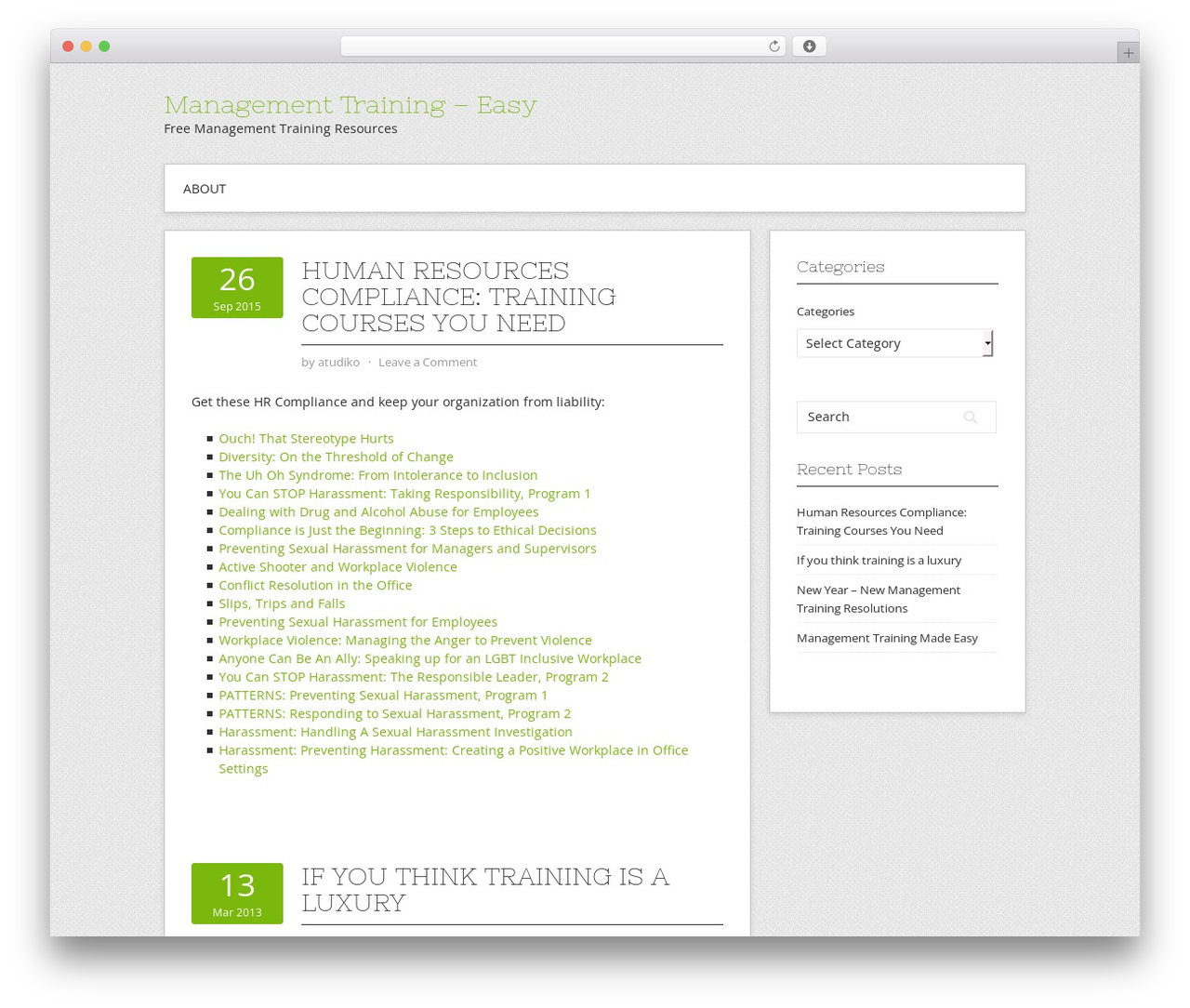Click the search magnifier icon
The width and height of the screenshot is (1190, 1008).
(x=971, y=418)
